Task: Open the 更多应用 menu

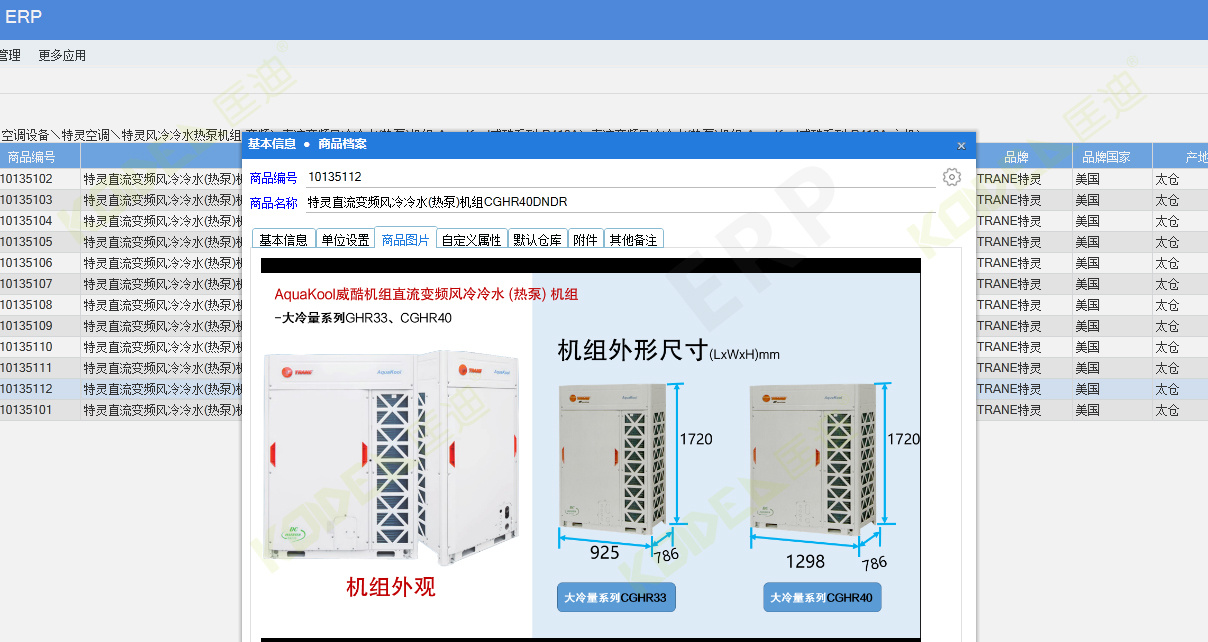Action: pos(62,56)
